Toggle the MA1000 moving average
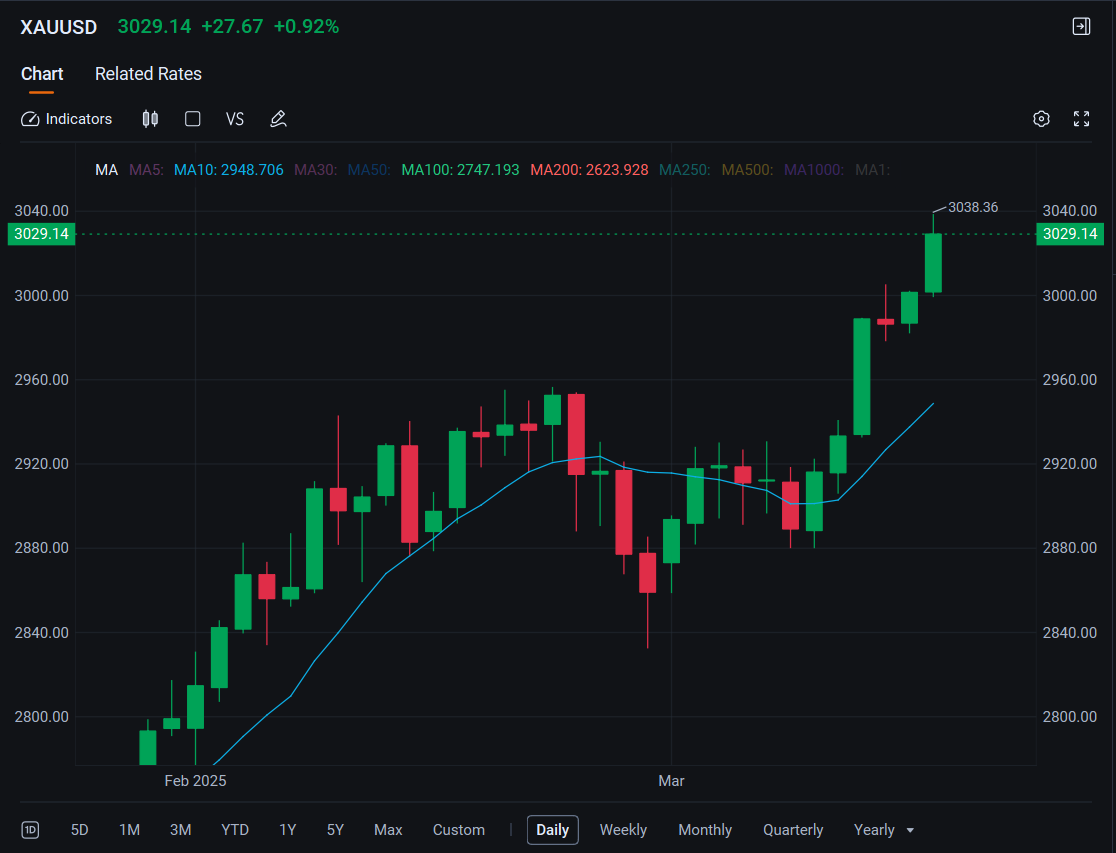This screenshot has height=853, width=1116. tap(814, 170)
